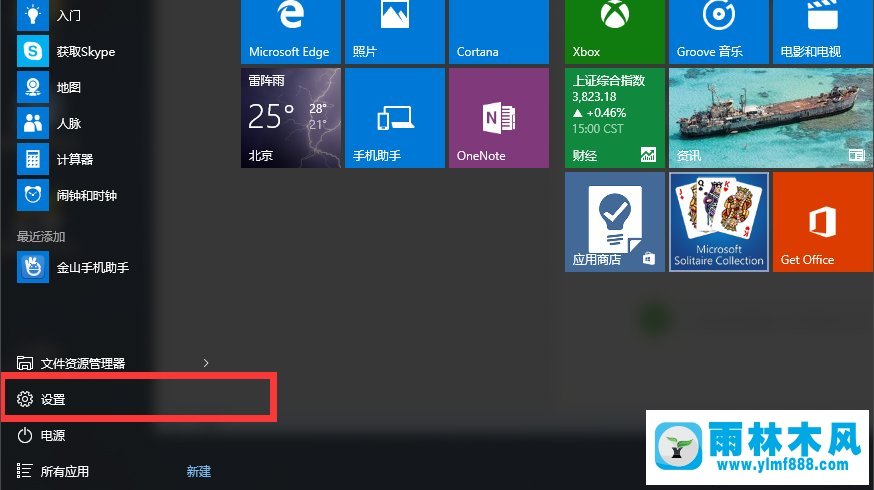Open the Microsoft Solitaire Collection tile
The width and height of the screenshot is (874, 490).
[718, 222]
